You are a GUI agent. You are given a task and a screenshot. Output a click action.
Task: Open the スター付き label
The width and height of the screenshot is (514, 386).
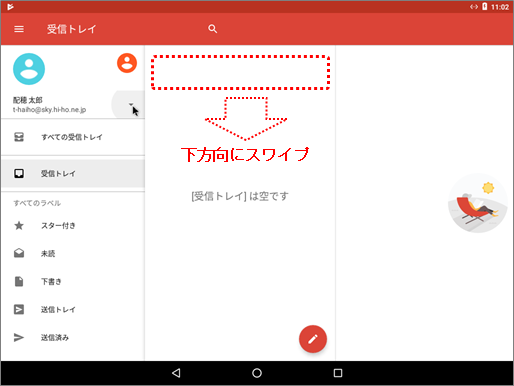pos(73,226)
